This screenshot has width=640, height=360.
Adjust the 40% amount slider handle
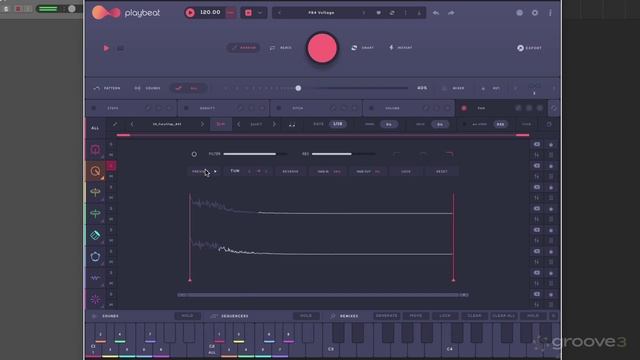(298, 88)
